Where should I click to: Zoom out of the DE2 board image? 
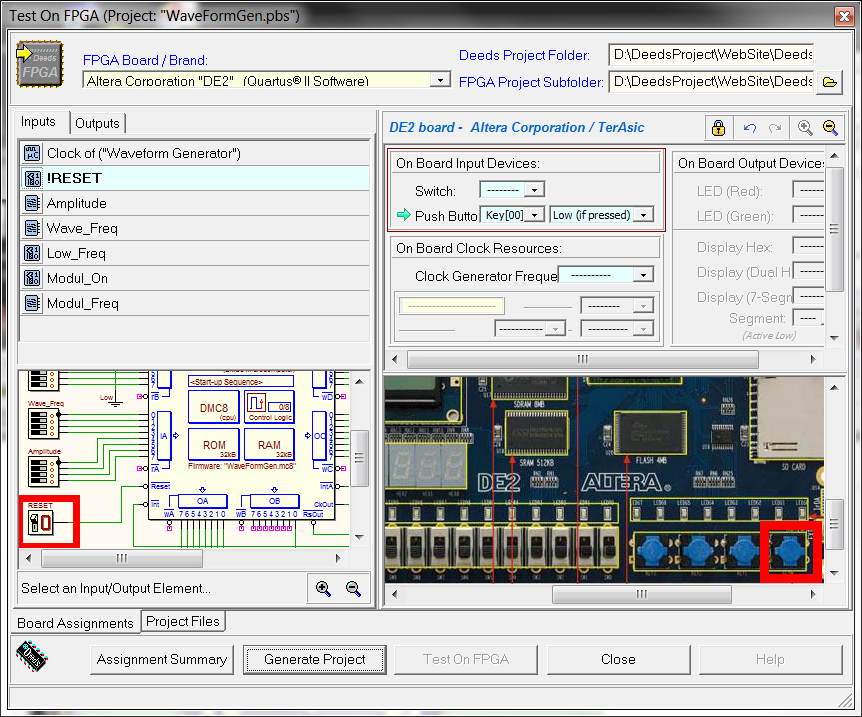click(830, 128)
